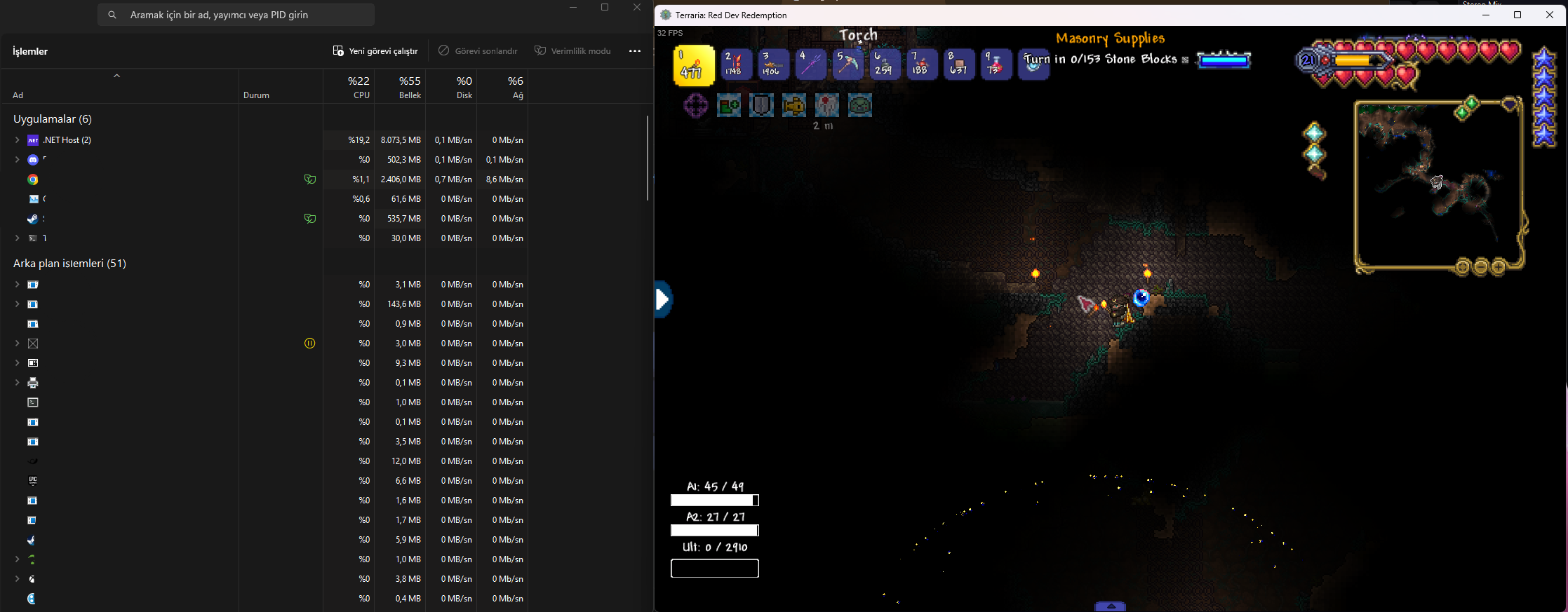
Task: Select hotbar slot 2 holding 1748 items
Action: click(737, 64)
